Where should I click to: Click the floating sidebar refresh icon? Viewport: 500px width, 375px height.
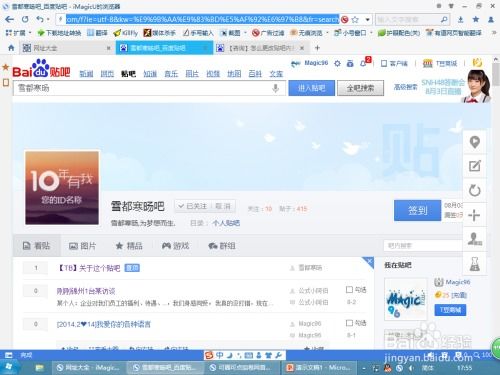coord(474,191)
